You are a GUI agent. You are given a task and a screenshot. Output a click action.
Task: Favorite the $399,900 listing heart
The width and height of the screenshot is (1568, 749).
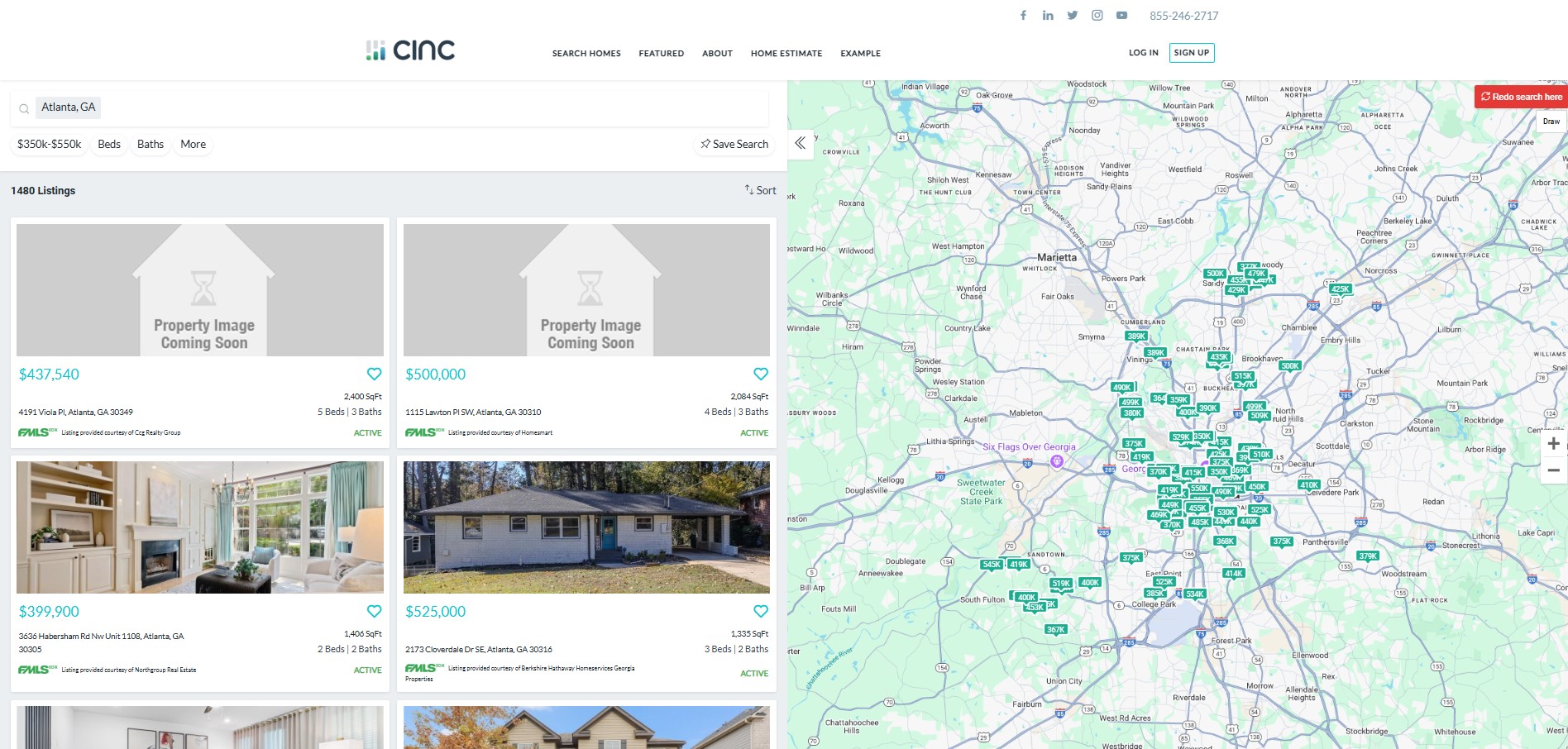[374, 611]
